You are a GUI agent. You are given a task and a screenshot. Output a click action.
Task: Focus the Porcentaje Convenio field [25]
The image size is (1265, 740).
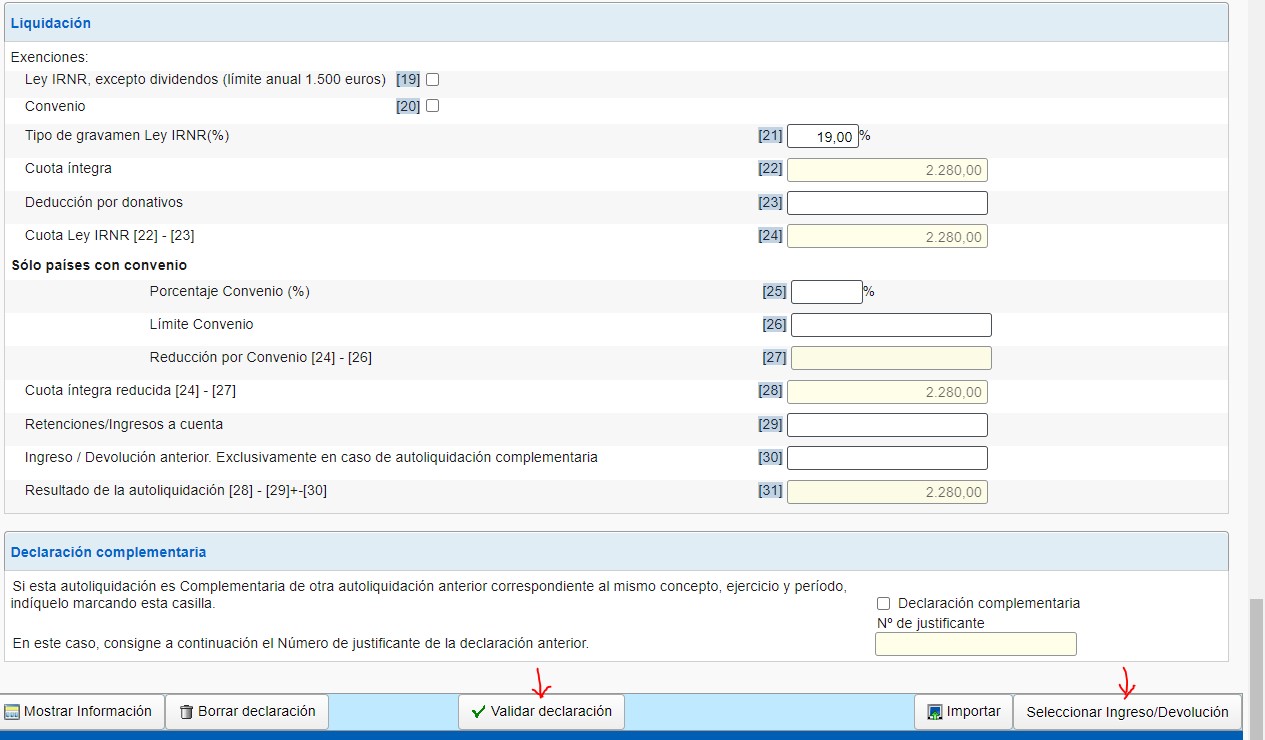pos(826,292)
